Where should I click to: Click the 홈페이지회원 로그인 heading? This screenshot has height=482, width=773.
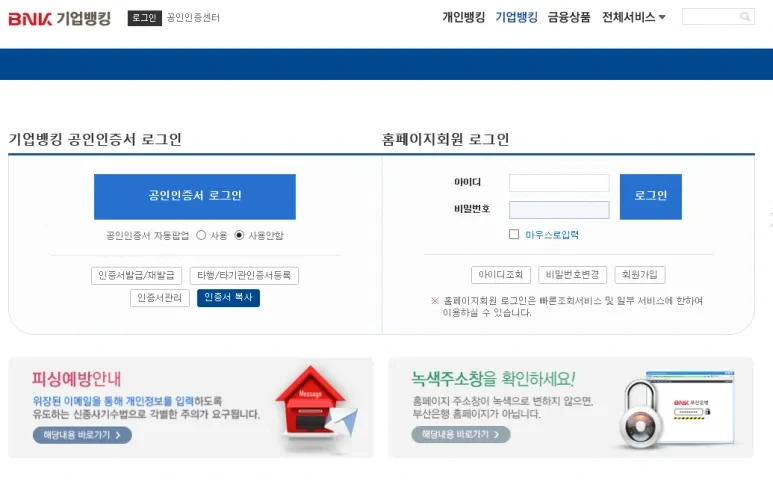pos(445,139)
